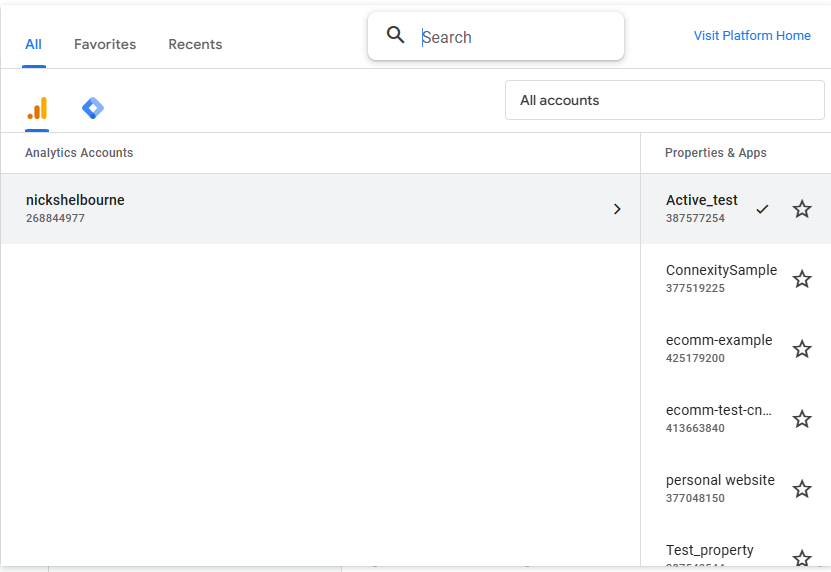The width and height of the screenshot is (831, 572).
Task: Click property ID 413663840
Action: (x=695, y=428)
